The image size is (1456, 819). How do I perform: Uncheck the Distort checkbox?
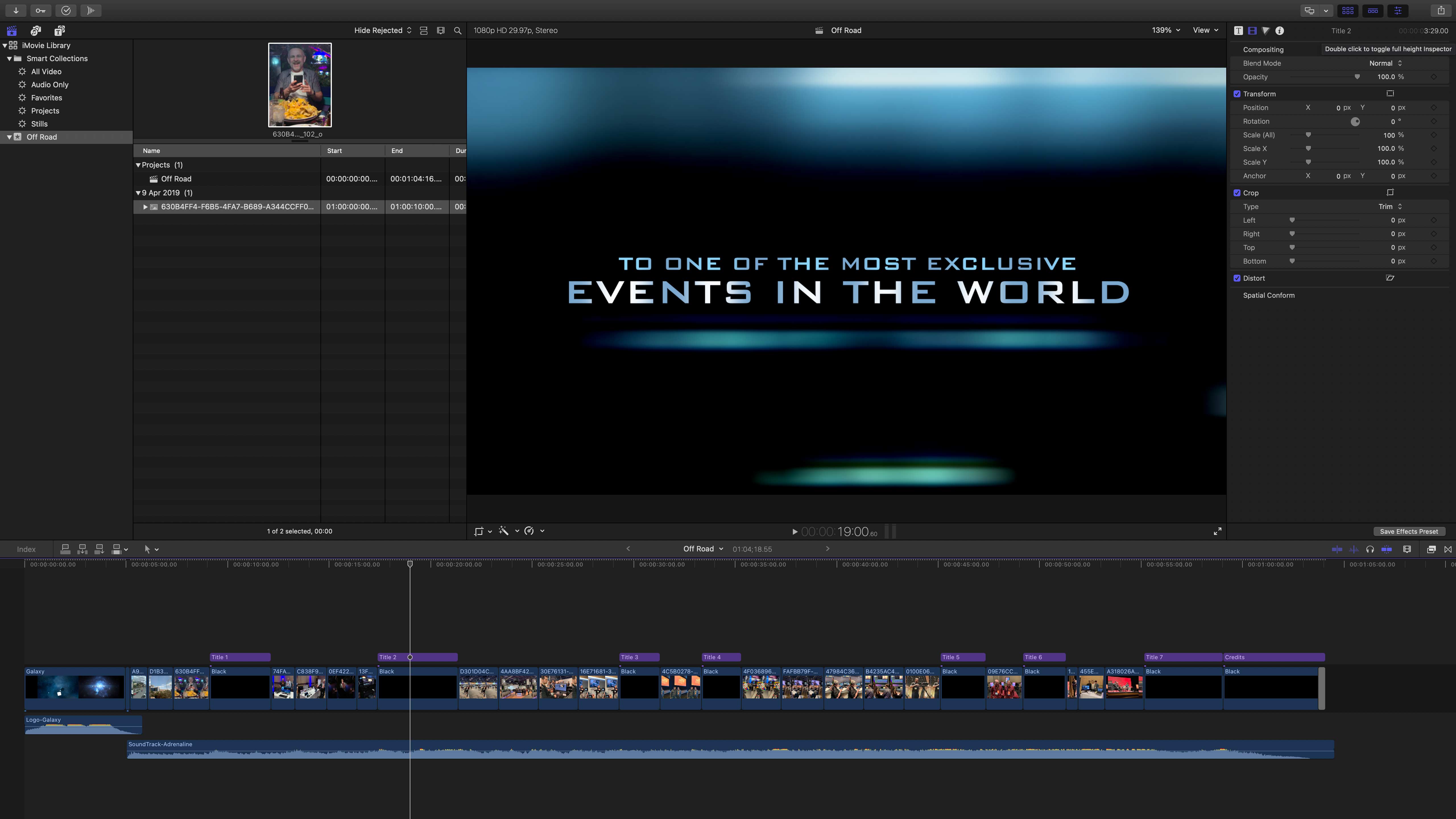click(x=1237, y=278)
